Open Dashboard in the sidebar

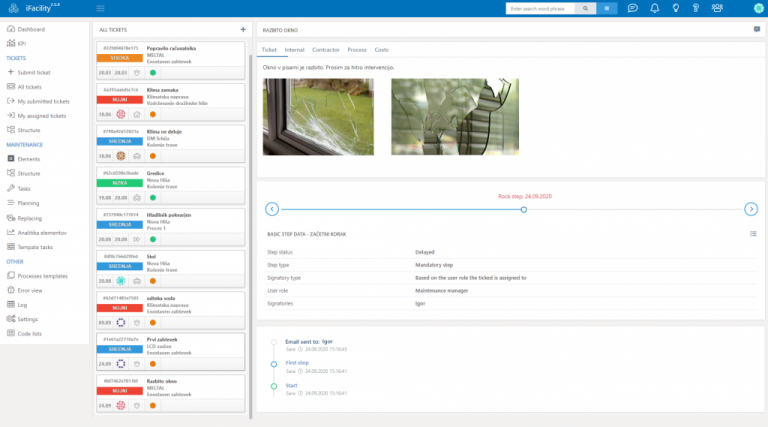(x=31, y=30)
